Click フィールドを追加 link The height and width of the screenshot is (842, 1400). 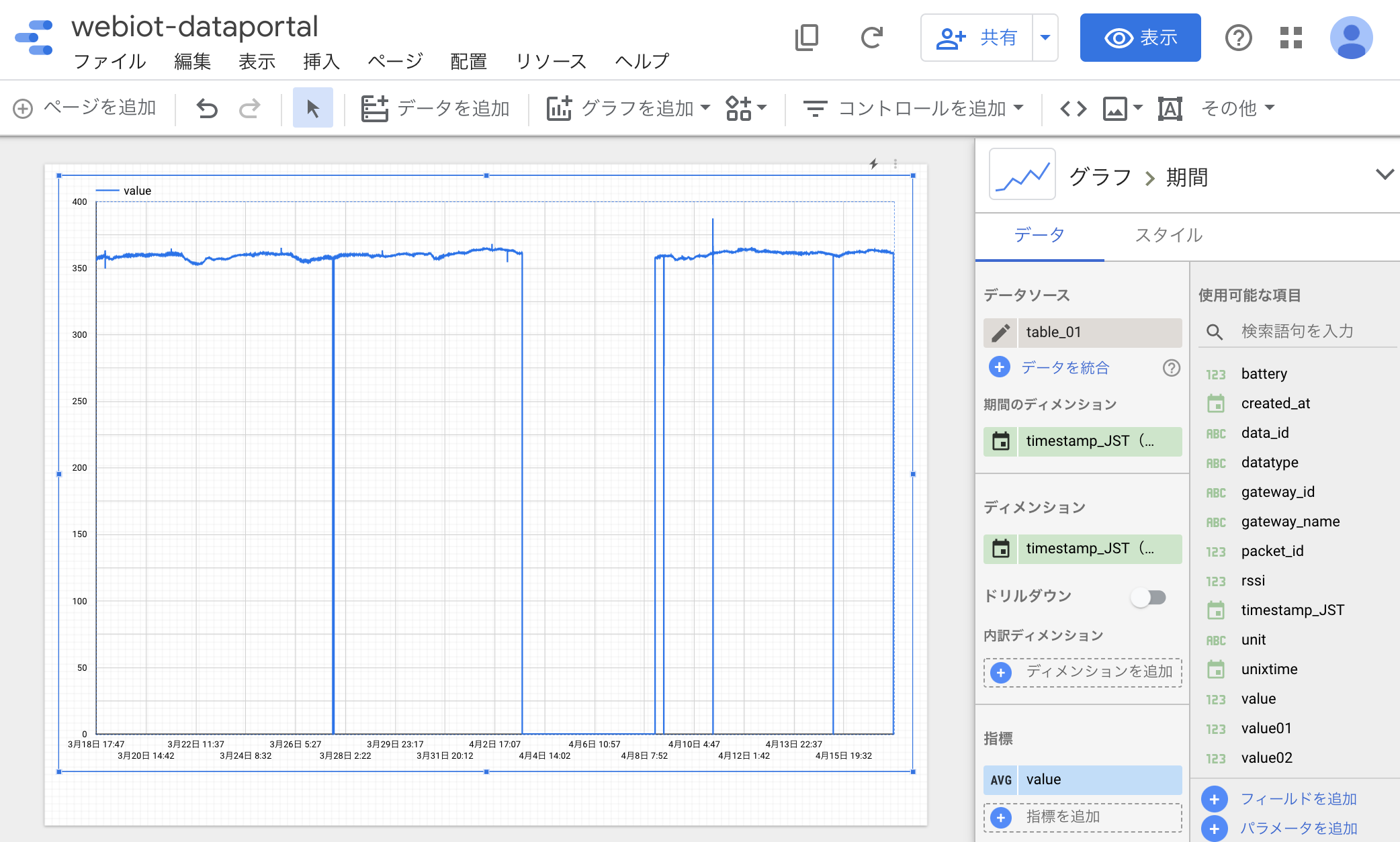click(x=1298, y=799)
